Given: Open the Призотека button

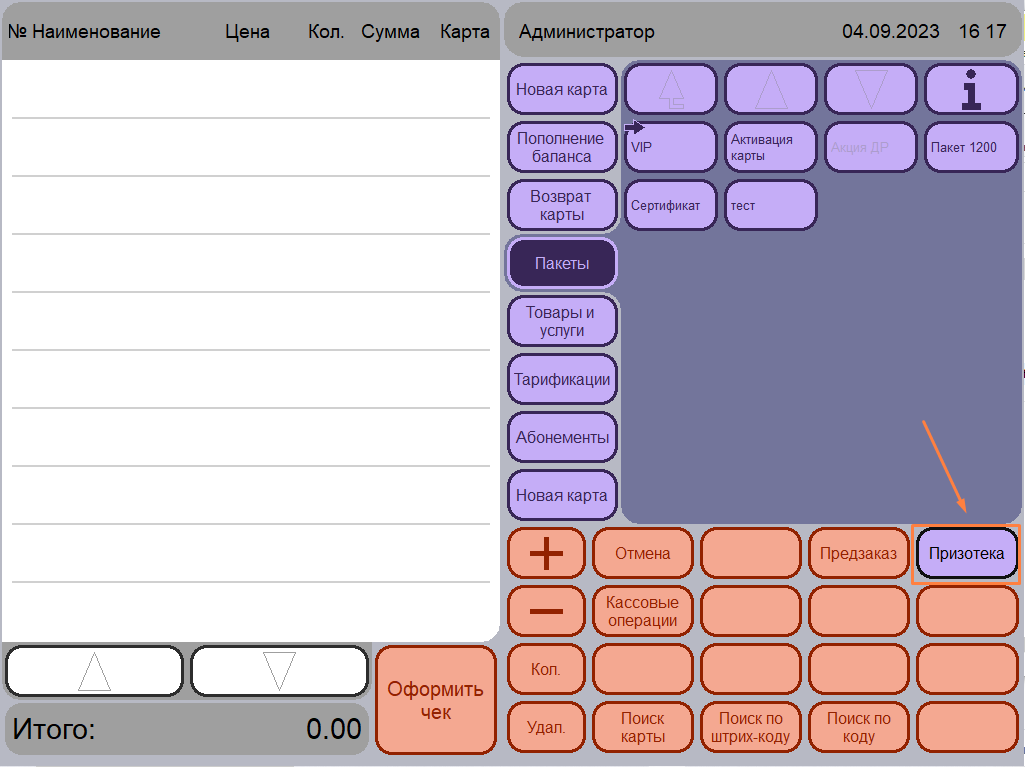Looking at the screenshot, I should (x=967, y=553).
